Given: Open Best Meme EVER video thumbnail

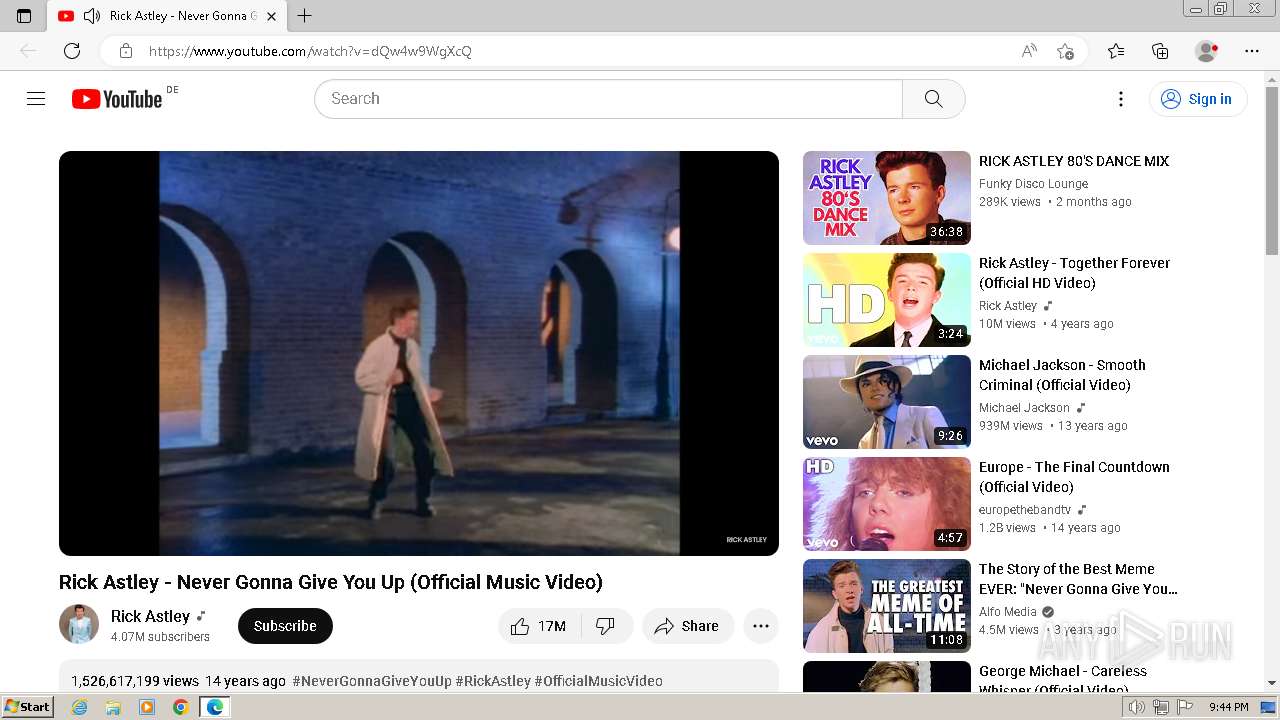Looking at the screenshot, I should point(887,606).
